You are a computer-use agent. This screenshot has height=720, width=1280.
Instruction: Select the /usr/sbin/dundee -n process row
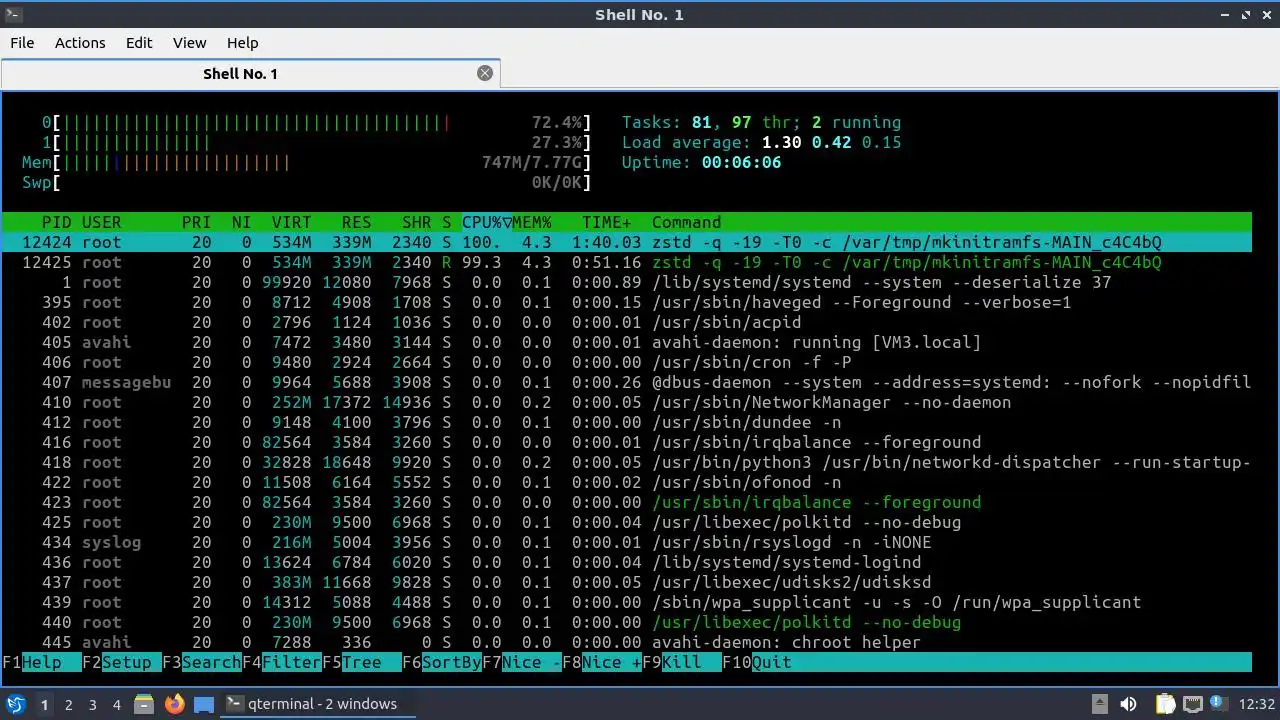click(627, 422)
